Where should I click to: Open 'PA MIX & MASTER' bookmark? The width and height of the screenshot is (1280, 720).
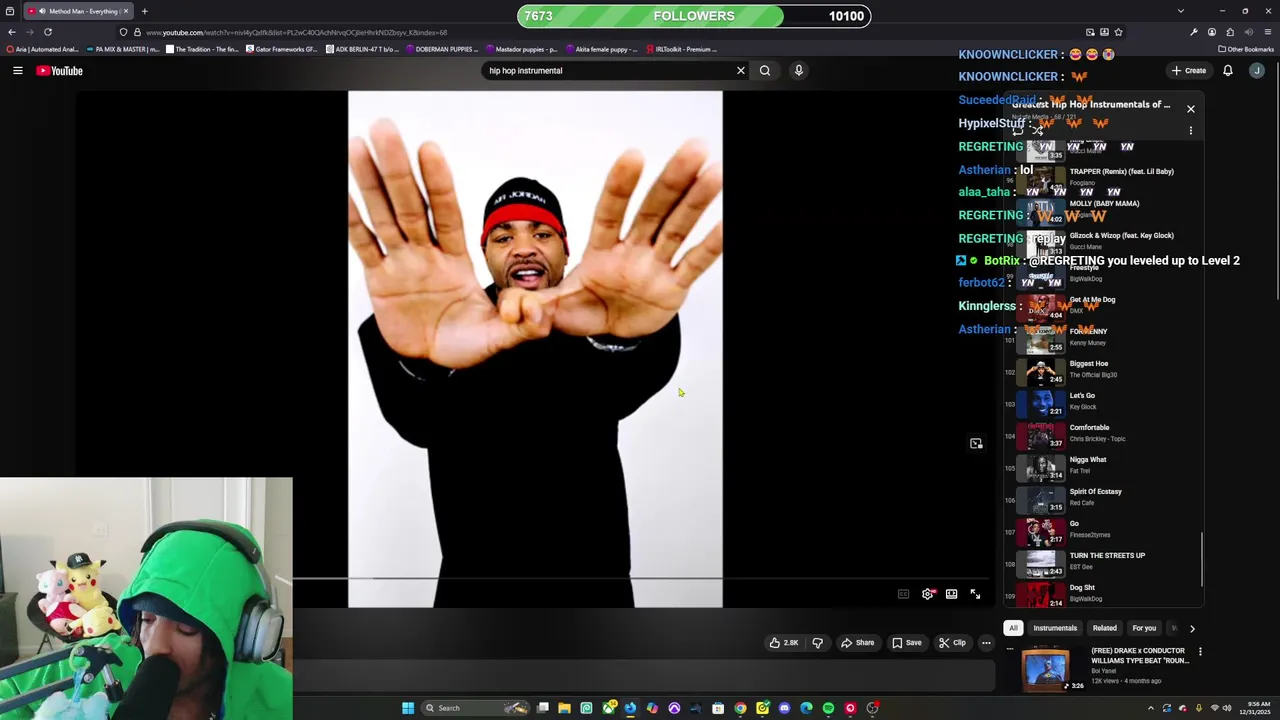point(125,49)
